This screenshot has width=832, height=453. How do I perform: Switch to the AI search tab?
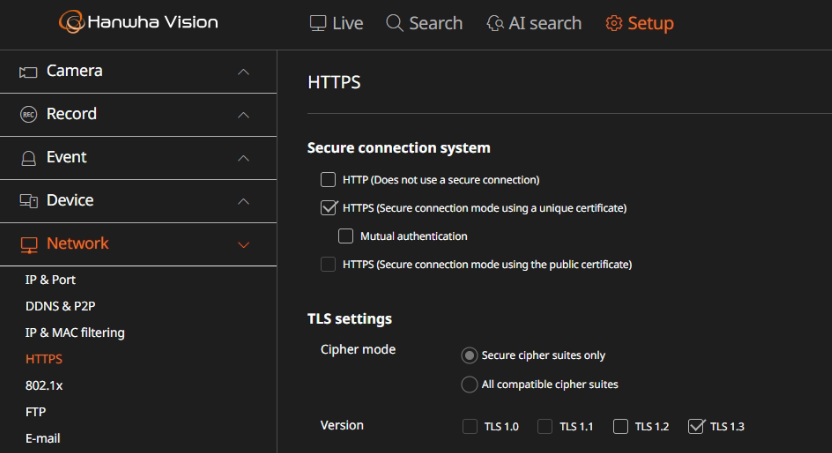[x=534, y=23]
